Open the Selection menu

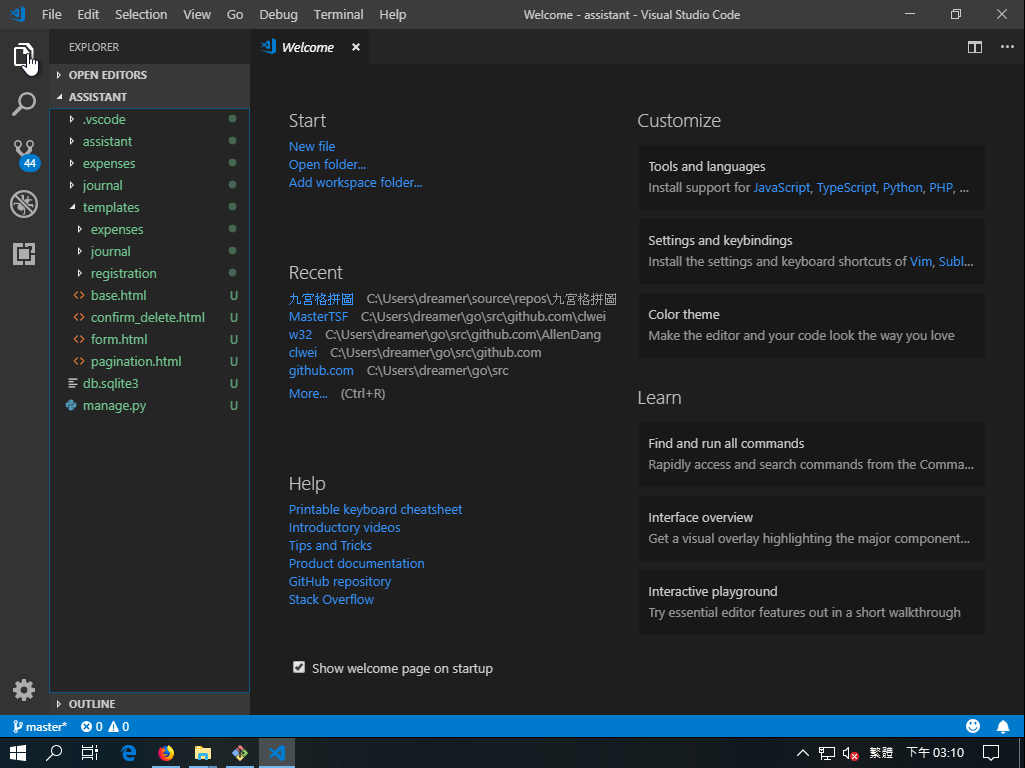pos(141,15)
